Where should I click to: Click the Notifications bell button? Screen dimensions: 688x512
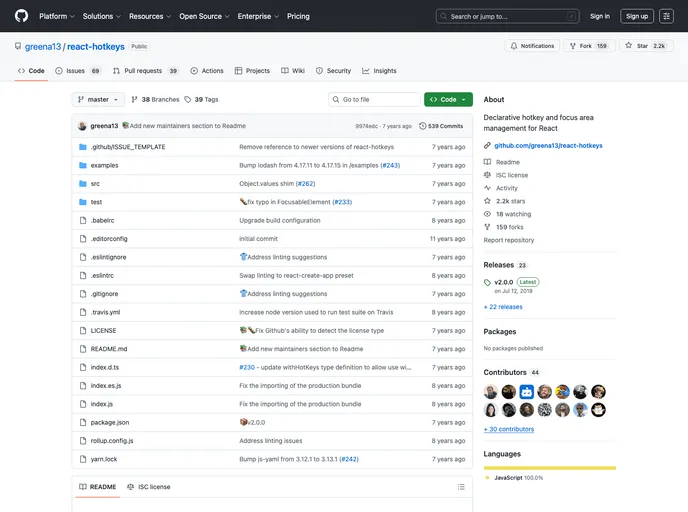tap(532, 46)
